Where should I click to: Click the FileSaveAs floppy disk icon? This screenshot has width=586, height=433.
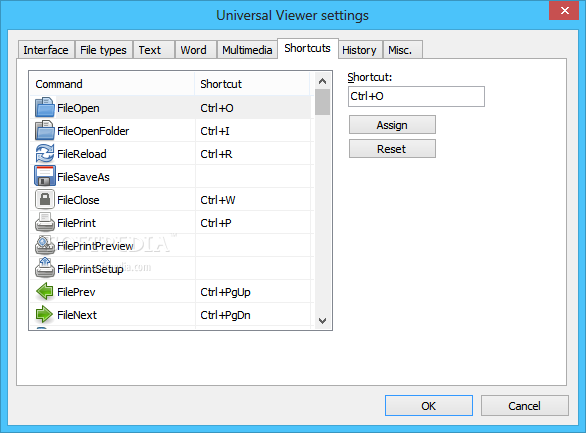45,176
